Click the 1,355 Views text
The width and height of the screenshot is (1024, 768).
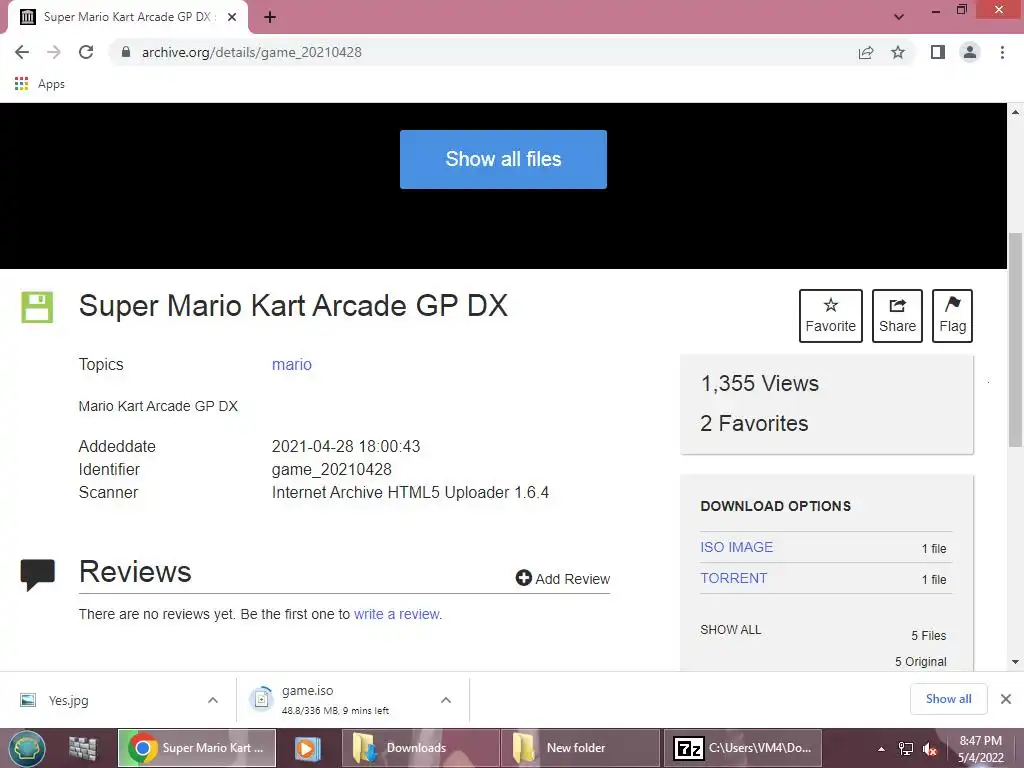(x=760, y=383)
